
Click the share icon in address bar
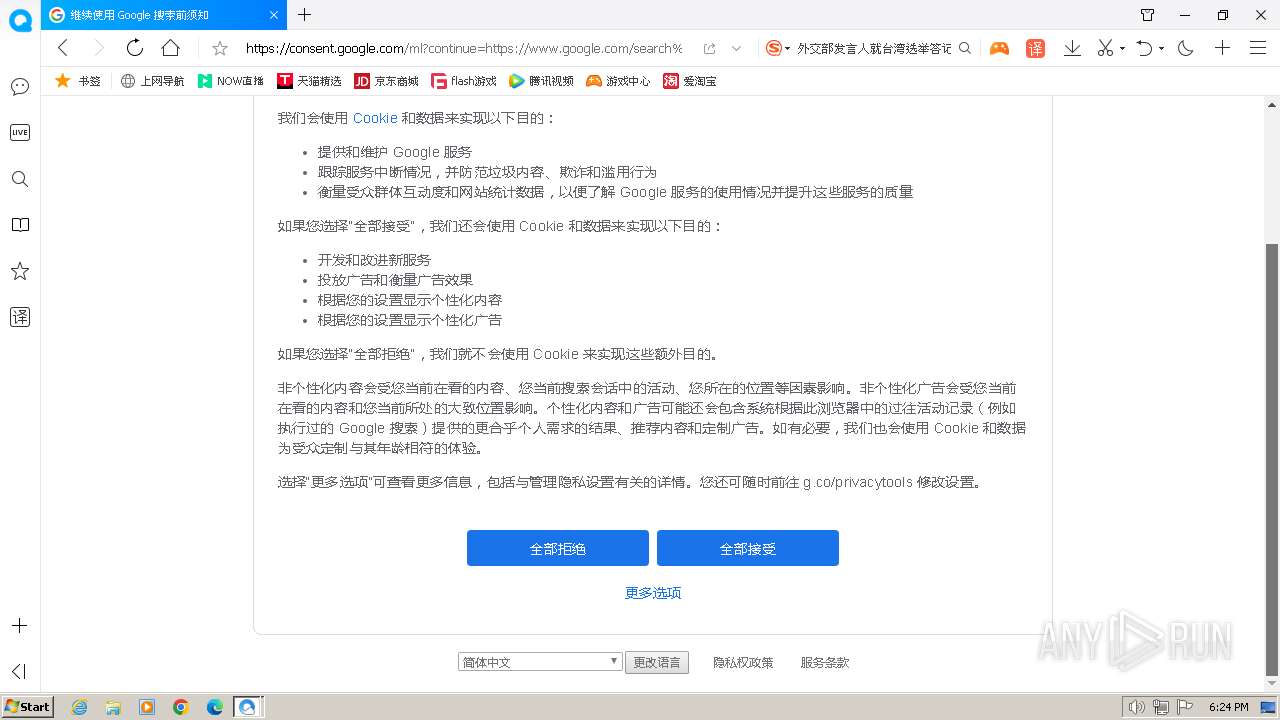[709, 48]
